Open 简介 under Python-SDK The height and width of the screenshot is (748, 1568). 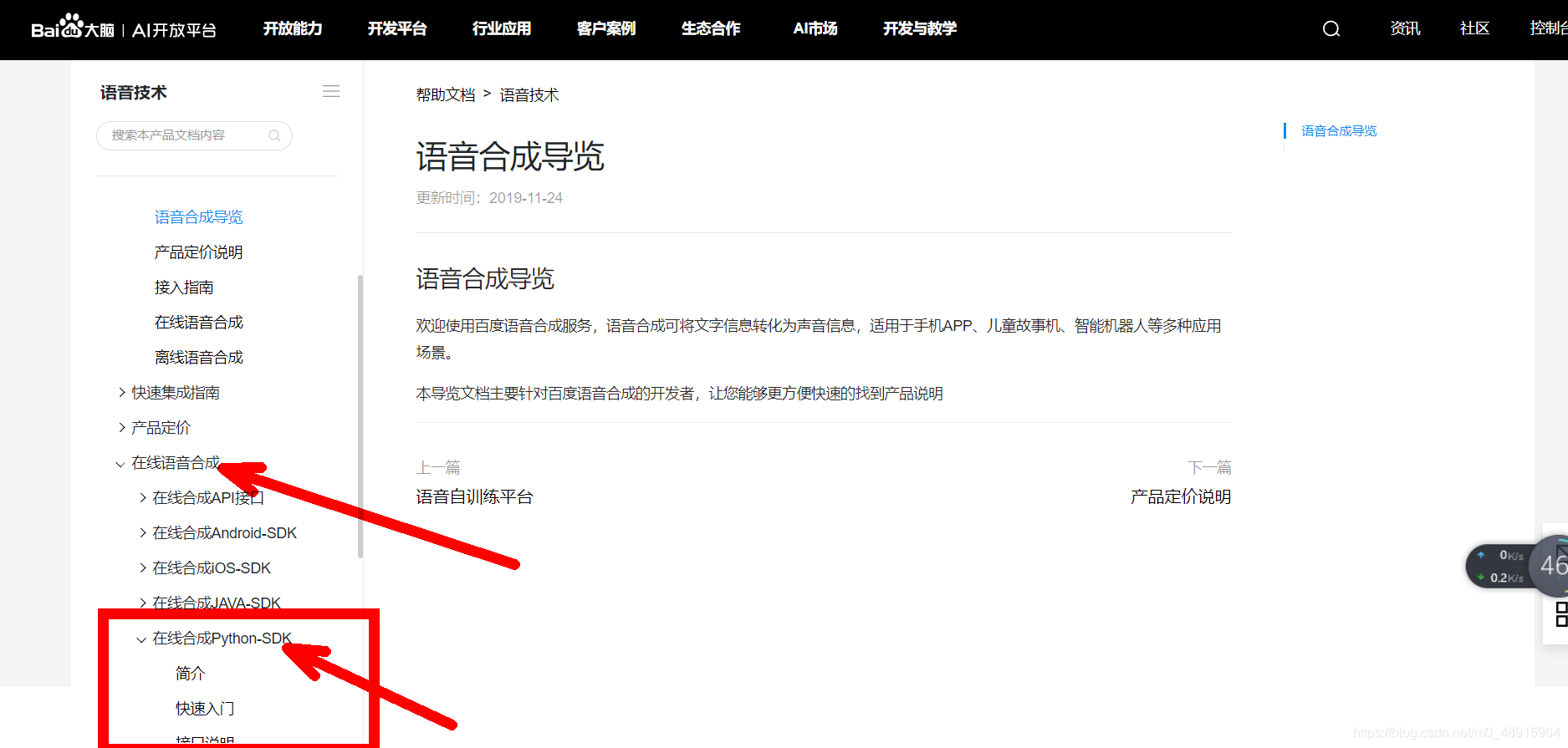pyautogui.click(x=190, y=674)
